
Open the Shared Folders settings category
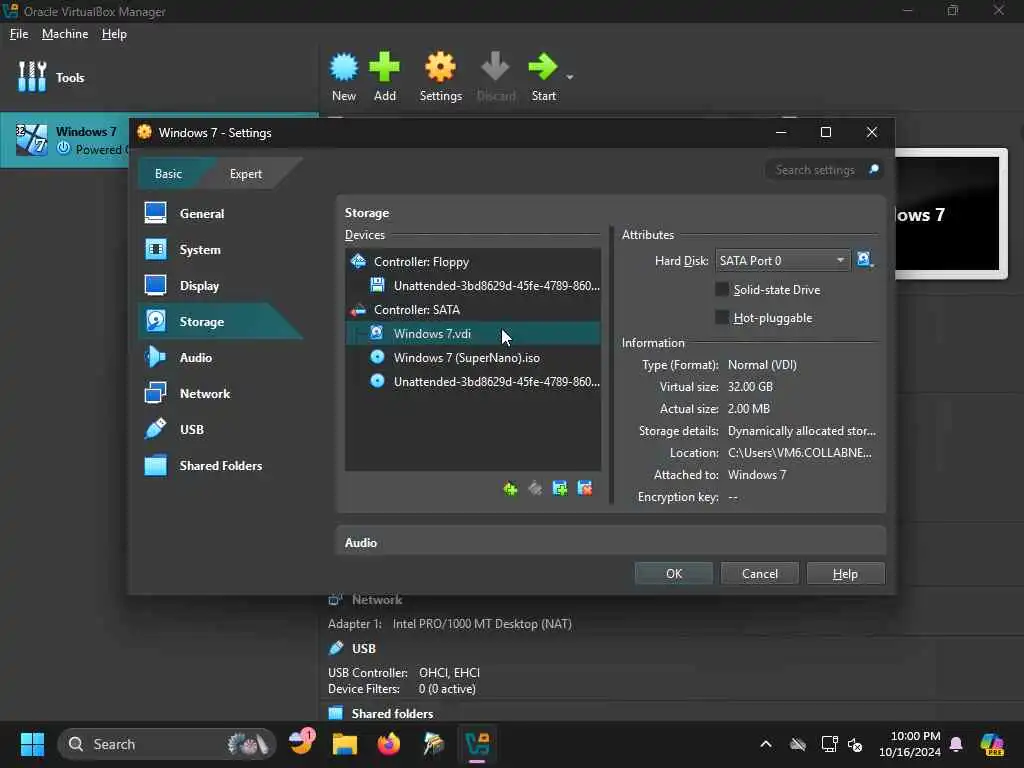point(220,466)
